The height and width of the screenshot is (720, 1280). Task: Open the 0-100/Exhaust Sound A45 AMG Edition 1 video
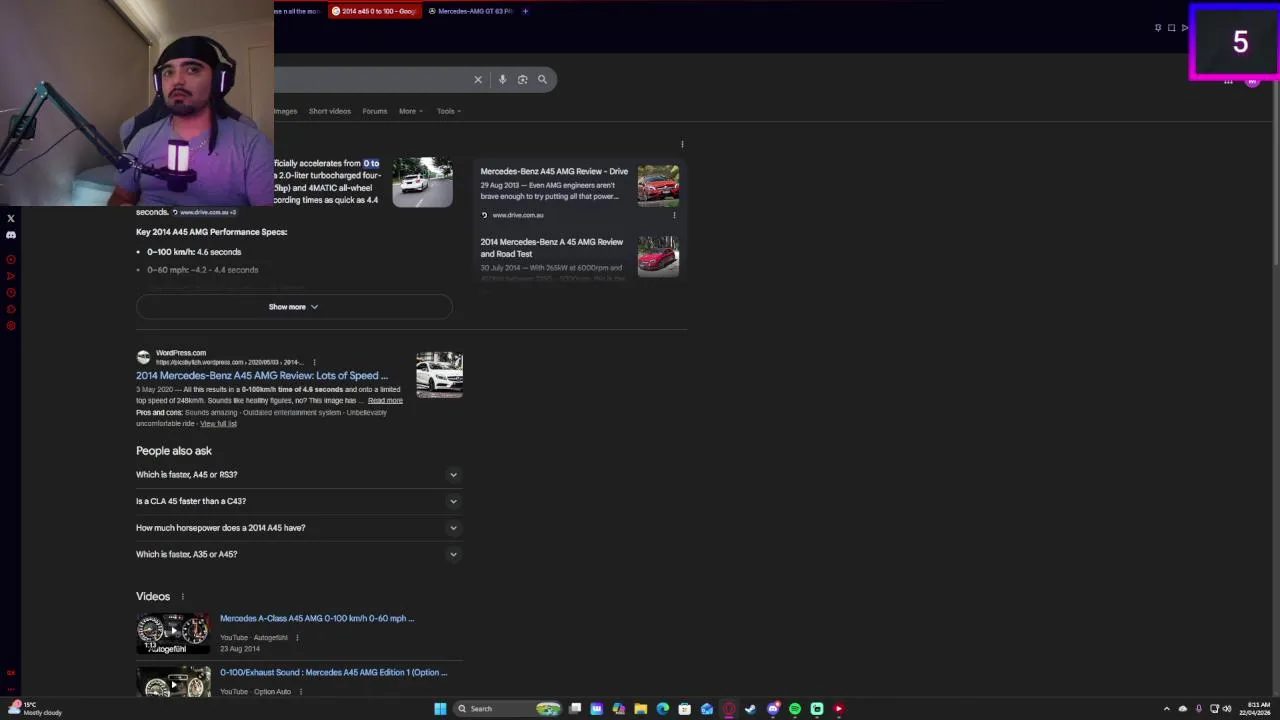pyautogui.click(x=333, y=673)
